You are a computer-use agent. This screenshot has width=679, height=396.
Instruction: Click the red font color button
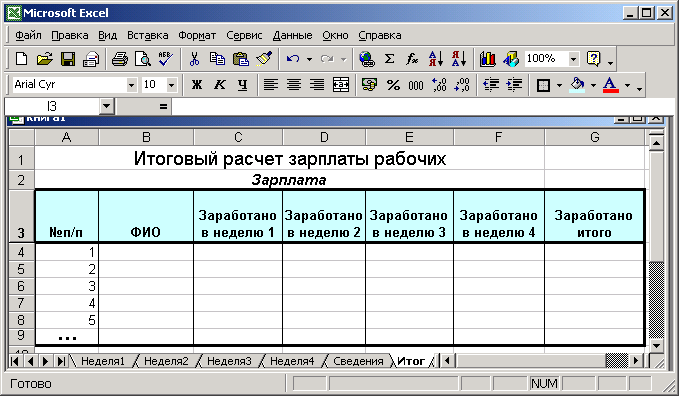click(x=611, y=84)
